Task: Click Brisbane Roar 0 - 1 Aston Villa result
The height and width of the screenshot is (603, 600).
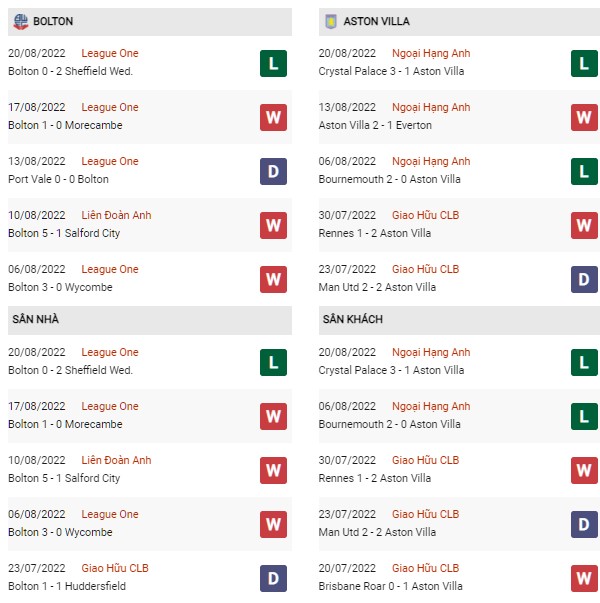Action: pyautogui.click(x=390, y=586)
